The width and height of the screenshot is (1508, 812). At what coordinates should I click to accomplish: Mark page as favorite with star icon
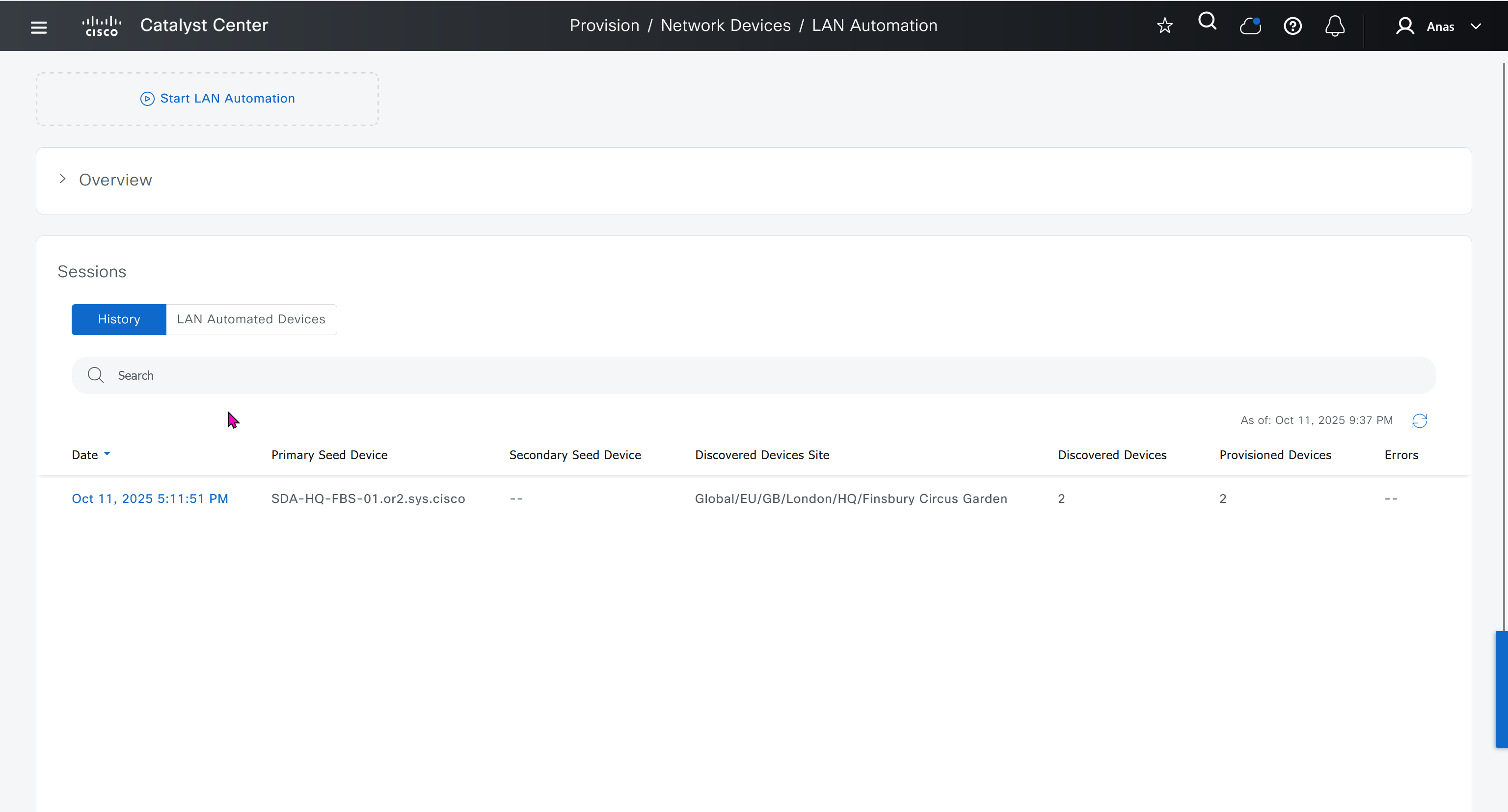(x=1164, y=26)
